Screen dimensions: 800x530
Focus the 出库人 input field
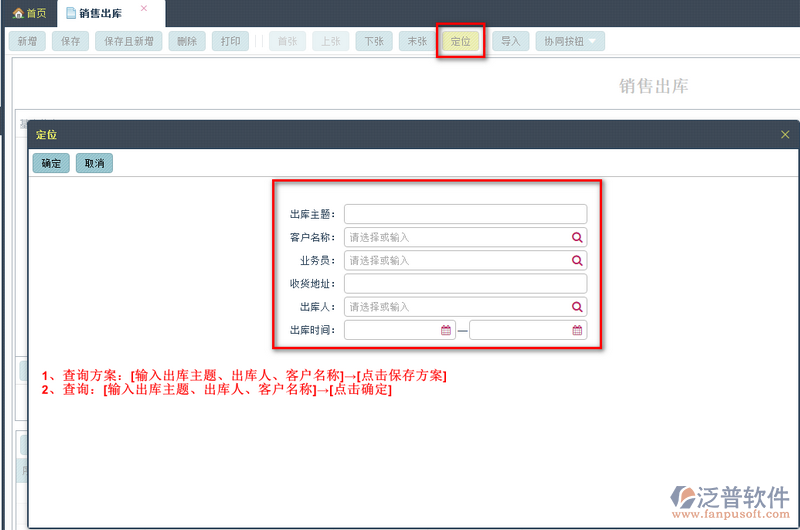coord(465,307)
